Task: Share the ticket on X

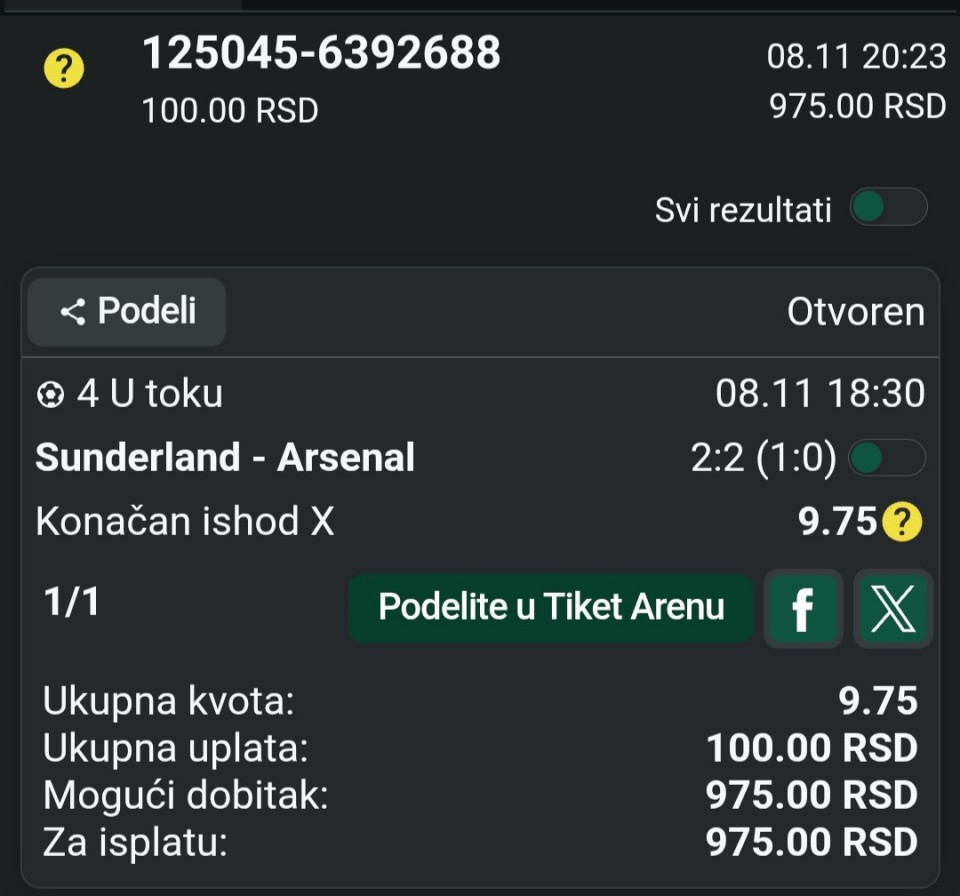Action: (x=892, y=607)
